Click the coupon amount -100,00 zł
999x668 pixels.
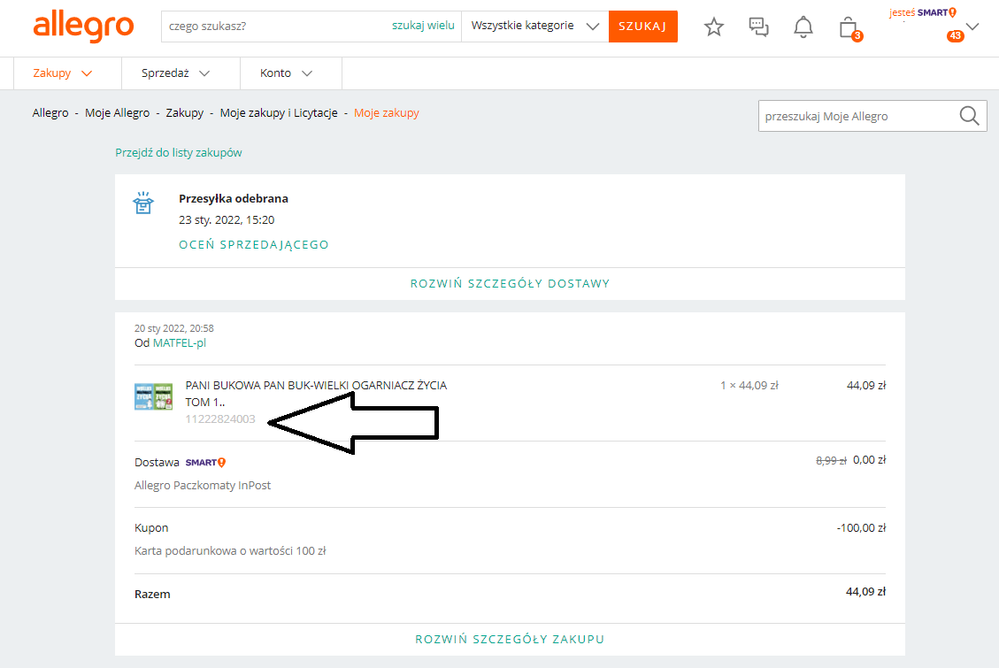(x=861, y=528)
